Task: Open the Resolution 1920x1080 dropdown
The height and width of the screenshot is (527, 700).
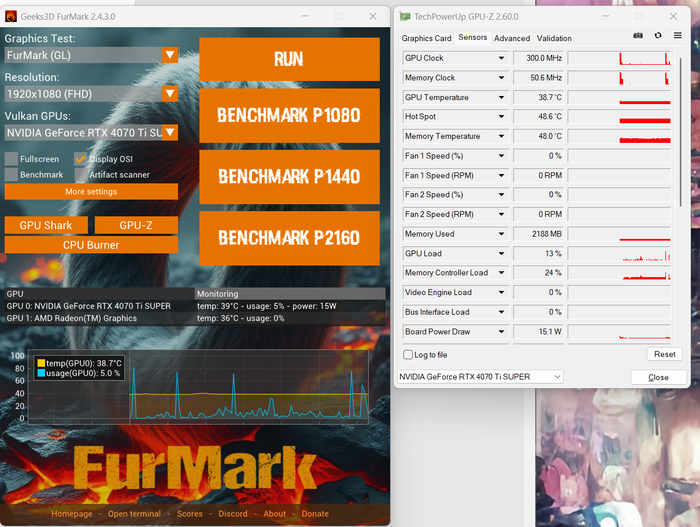Action: 170,94
